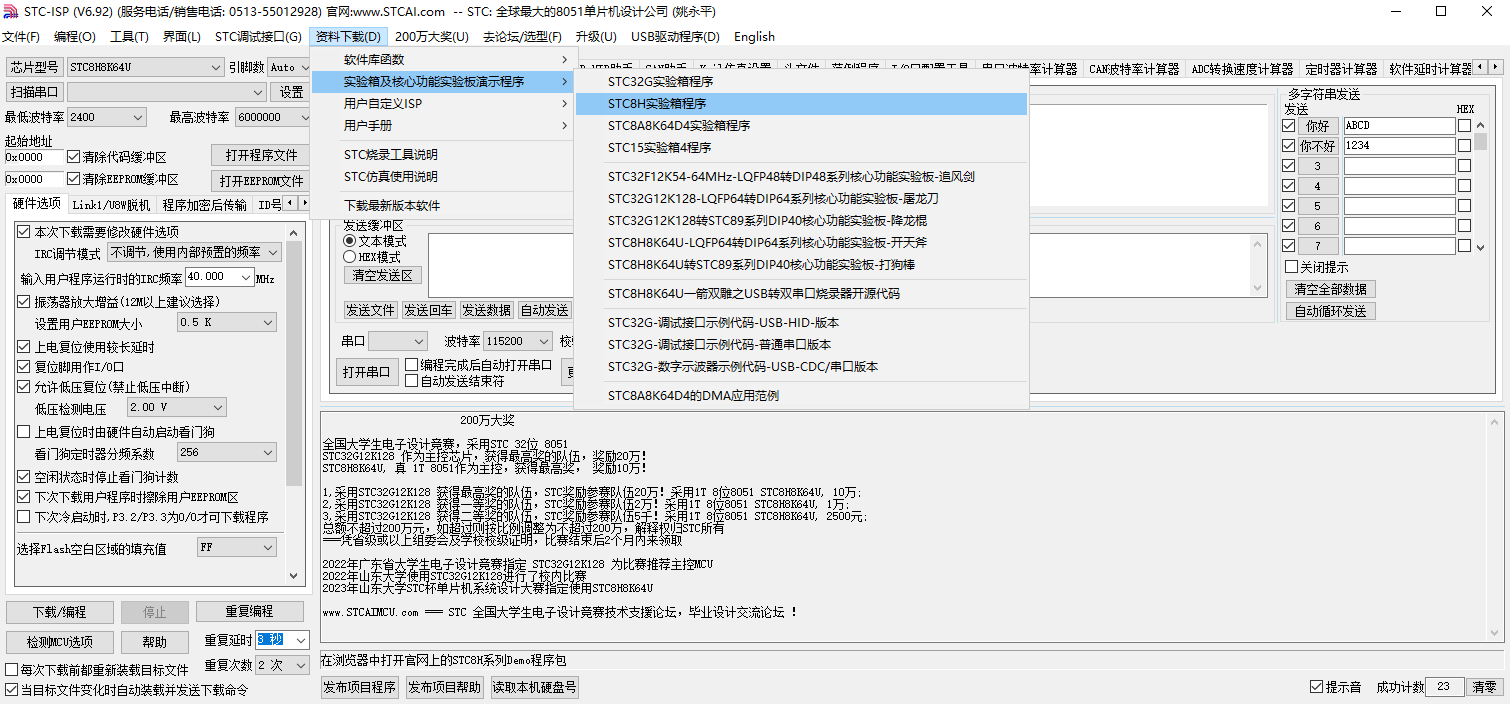The height and width of the screenshot is (704, 1510).
Task: Click 清零 counter button
Action: click(1484, 687)
